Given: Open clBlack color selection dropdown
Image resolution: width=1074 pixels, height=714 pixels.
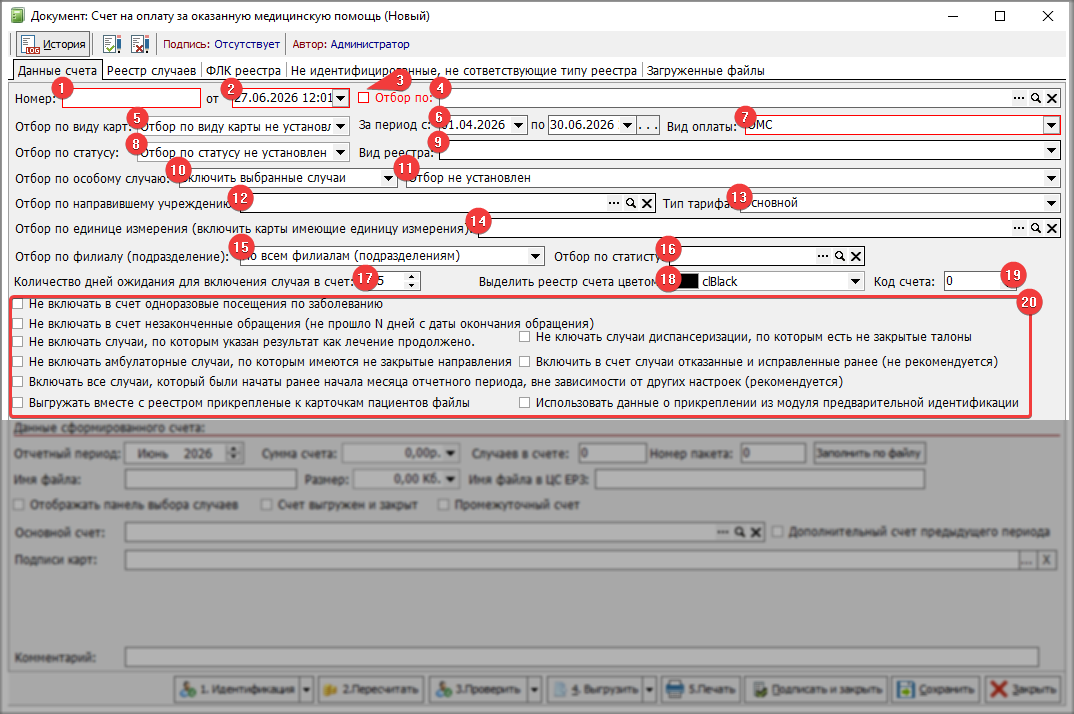Looking at the screenshot, I should [x=855, y=281].
